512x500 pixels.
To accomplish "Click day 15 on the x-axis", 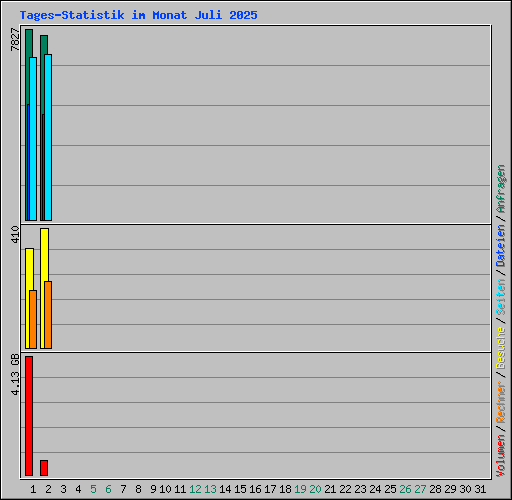I will pyautogui.click(x=240, y=489).
